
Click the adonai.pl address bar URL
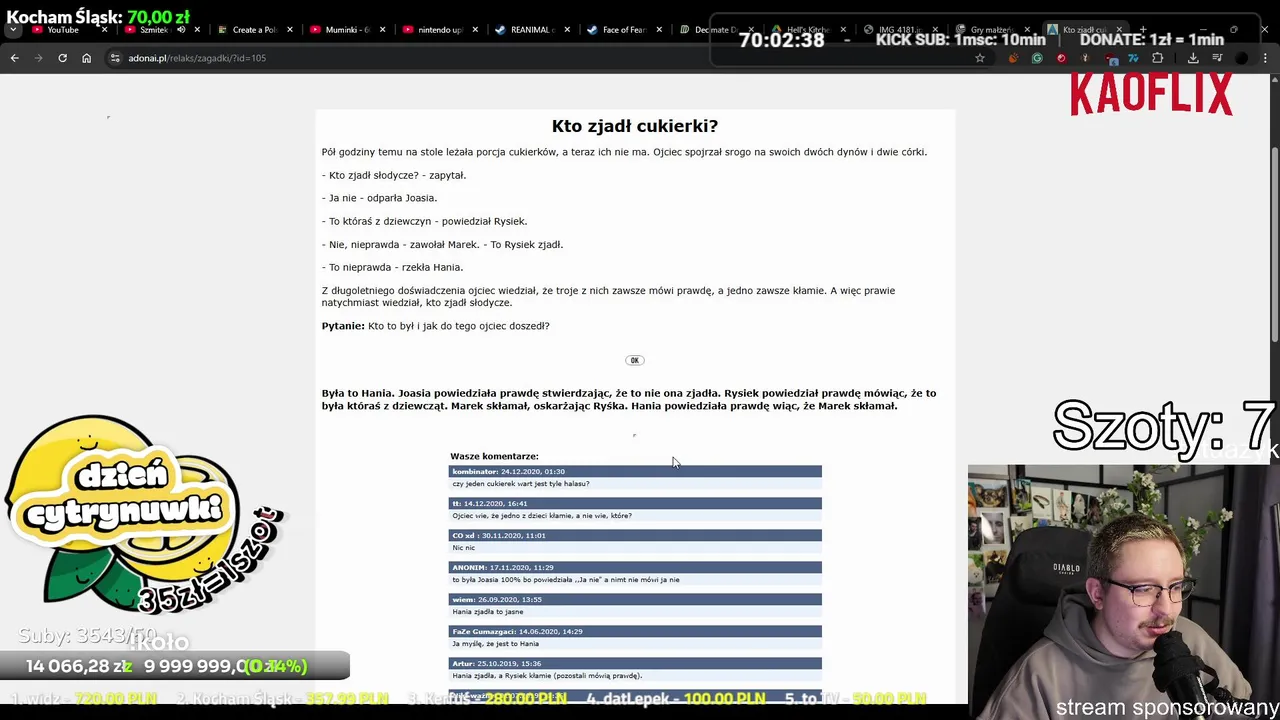pos(197,58)
